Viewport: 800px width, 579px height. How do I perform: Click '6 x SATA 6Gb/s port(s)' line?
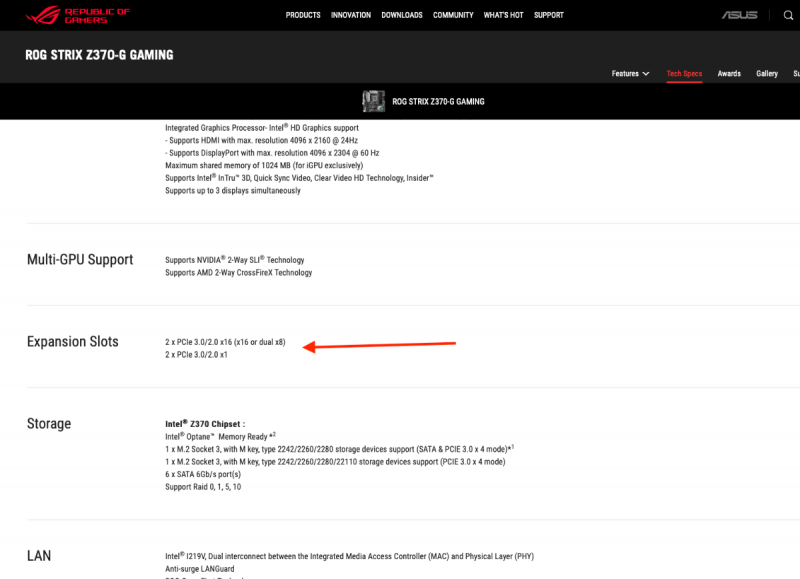coord(203,474)
